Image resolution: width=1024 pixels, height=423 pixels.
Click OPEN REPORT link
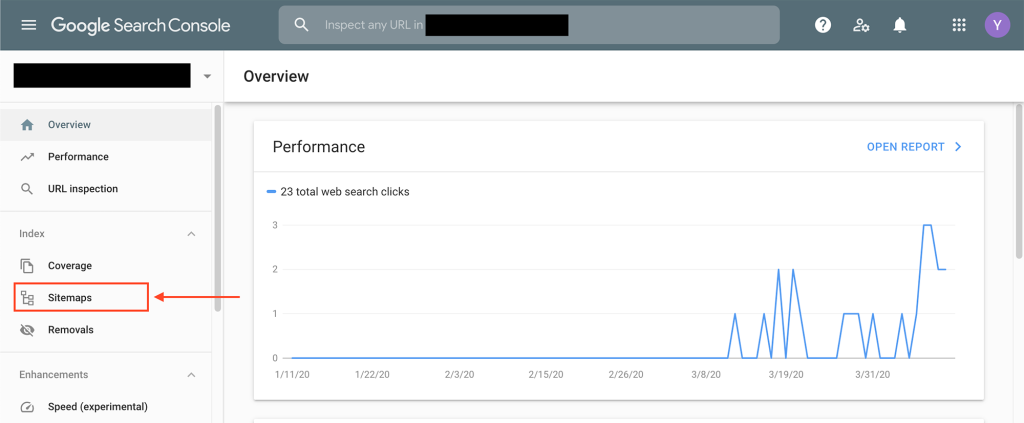coord(913,147)
